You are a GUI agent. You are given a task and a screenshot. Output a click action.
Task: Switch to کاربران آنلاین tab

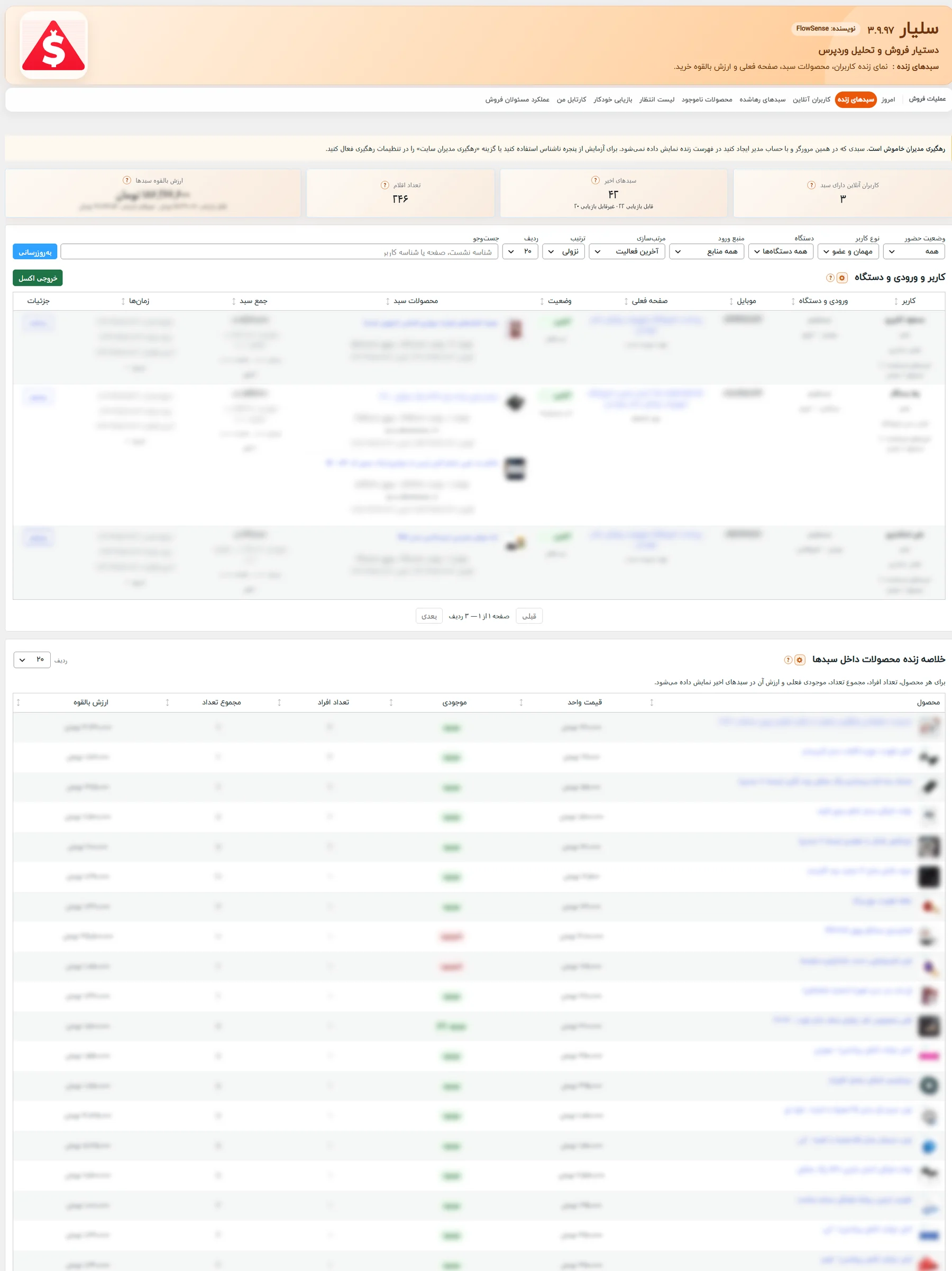[811, 99]
